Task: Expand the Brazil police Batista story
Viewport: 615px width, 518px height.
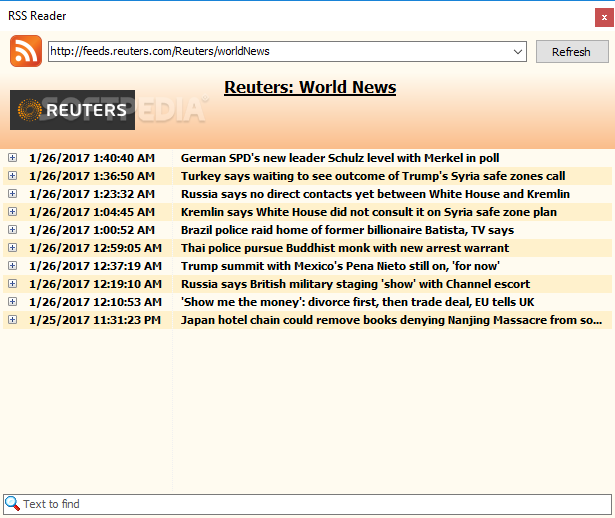Action: coord(13,230)
